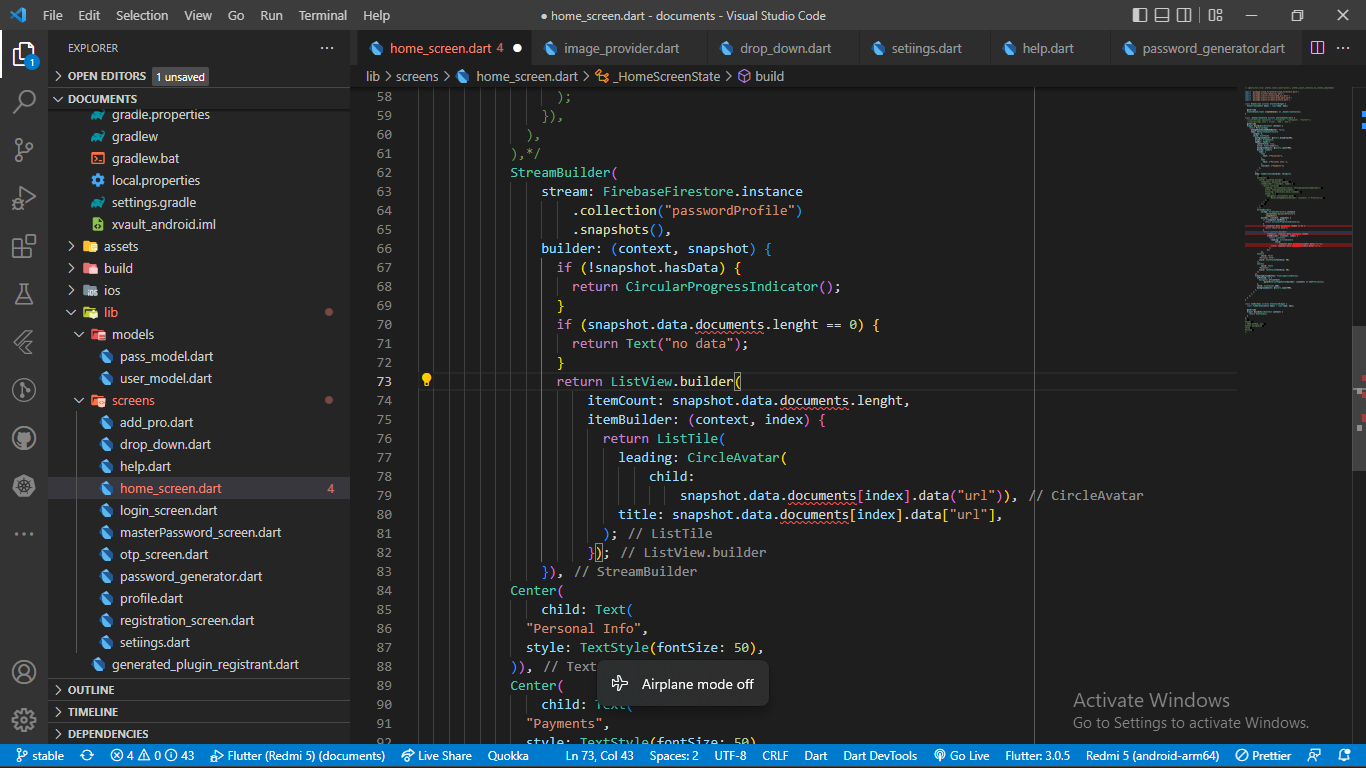Collapse the DOCUMENTS root folder section
Image resolution: width=1366 pixels, height=768 pixels.
pyautogui.click(x=199, y=98)
